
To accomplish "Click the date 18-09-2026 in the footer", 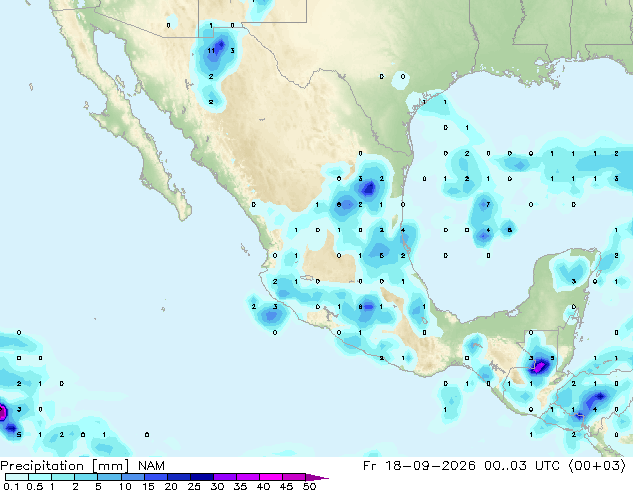I will 429,466.
